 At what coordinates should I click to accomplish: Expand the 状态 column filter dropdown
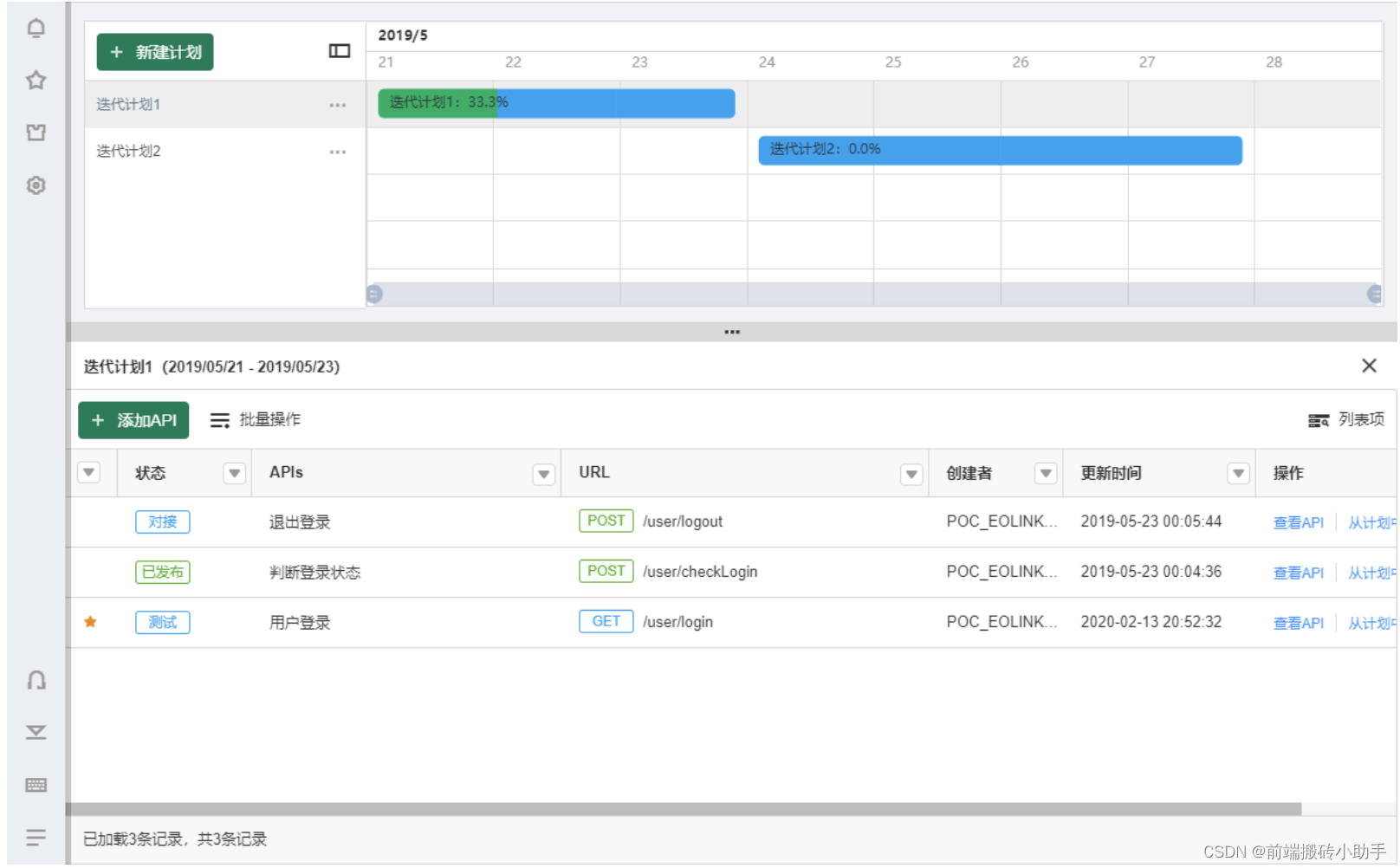235,474
